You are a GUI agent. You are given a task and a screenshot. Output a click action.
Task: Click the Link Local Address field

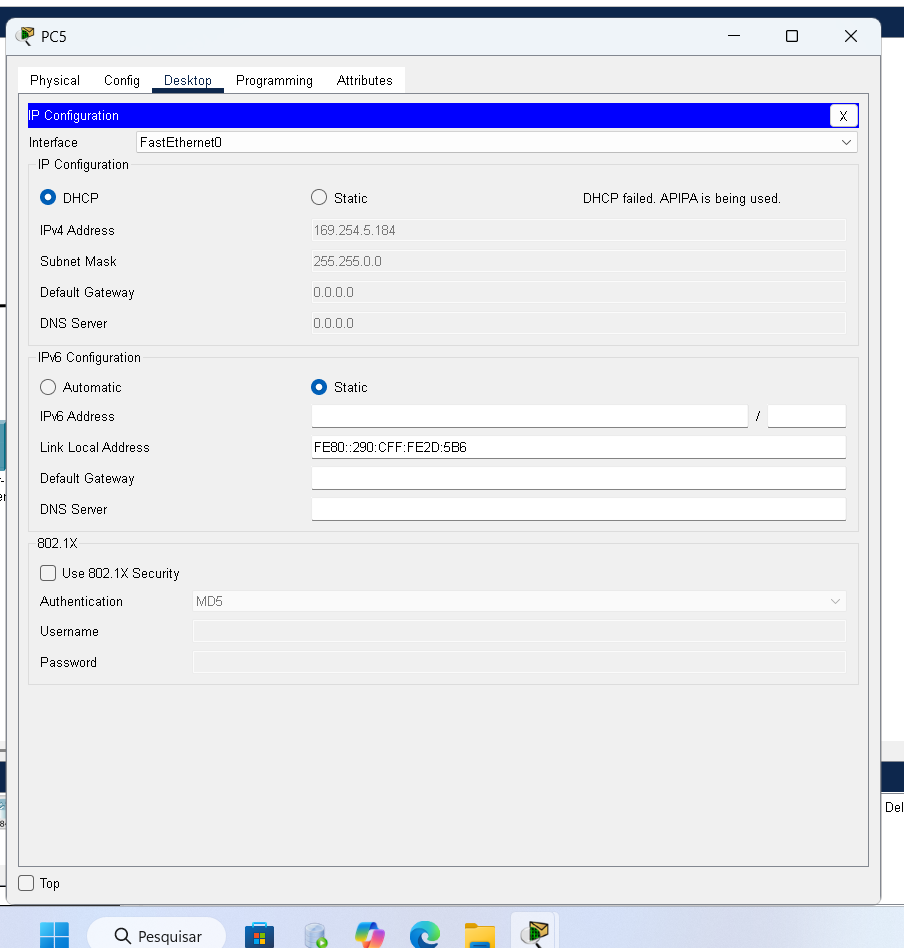(x=578, y=447)
